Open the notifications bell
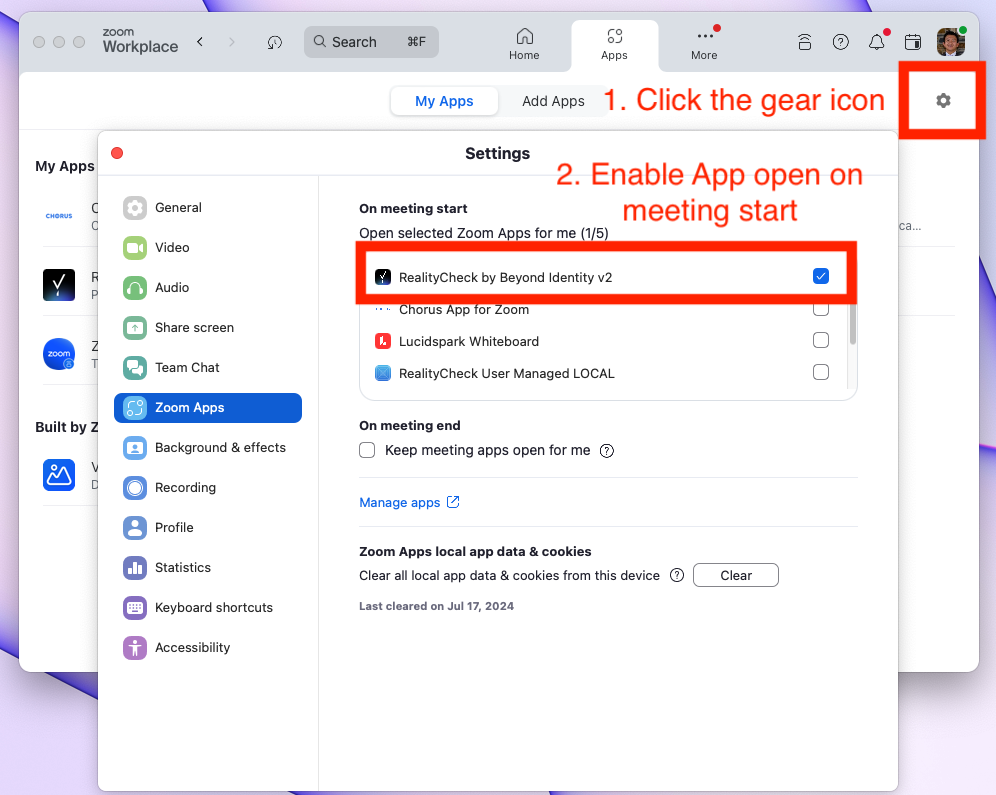Viewport: 996px width, 795px height. [x=877, y=42]
